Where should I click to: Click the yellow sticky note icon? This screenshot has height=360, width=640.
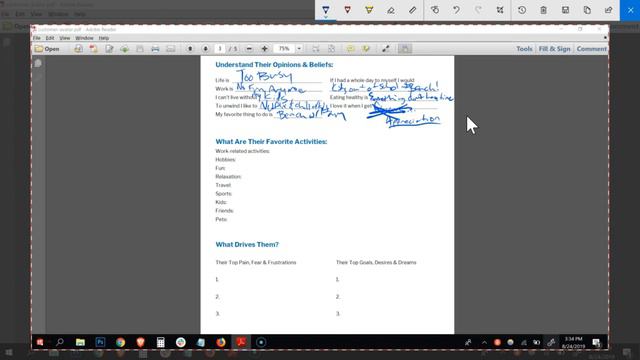coord(350,49)
